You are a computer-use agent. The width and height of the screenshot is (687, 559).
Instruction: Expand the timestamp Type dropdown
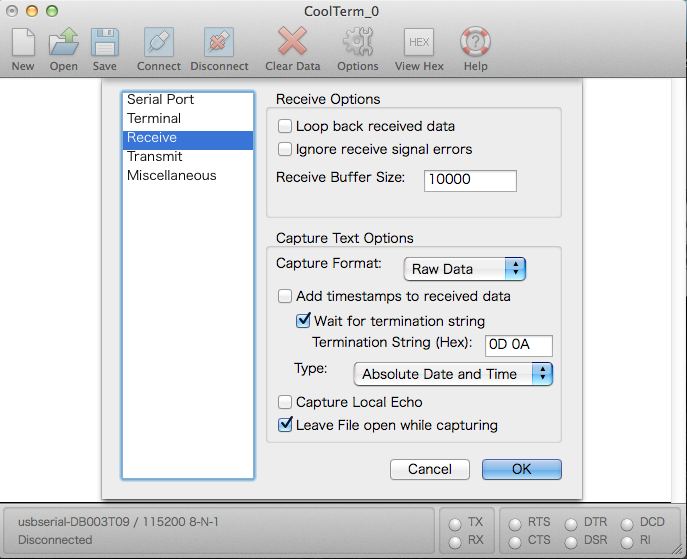click(453, 374)
